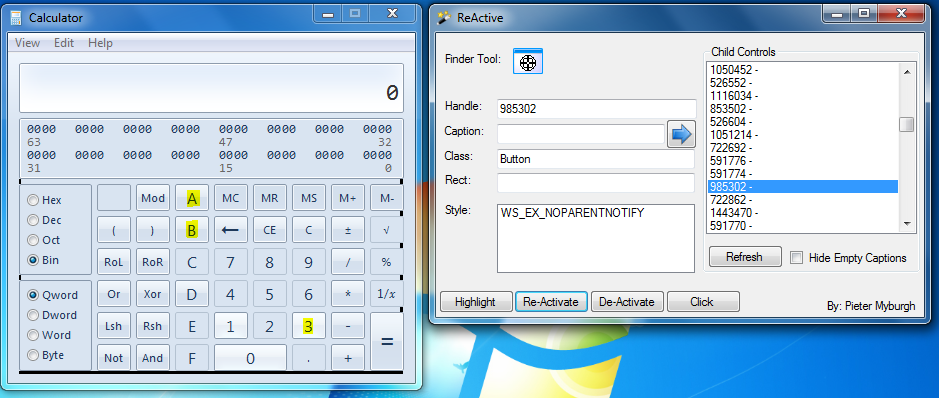939x398 pixels.
Task: Click the Refresh button
Action: (745, 257)
